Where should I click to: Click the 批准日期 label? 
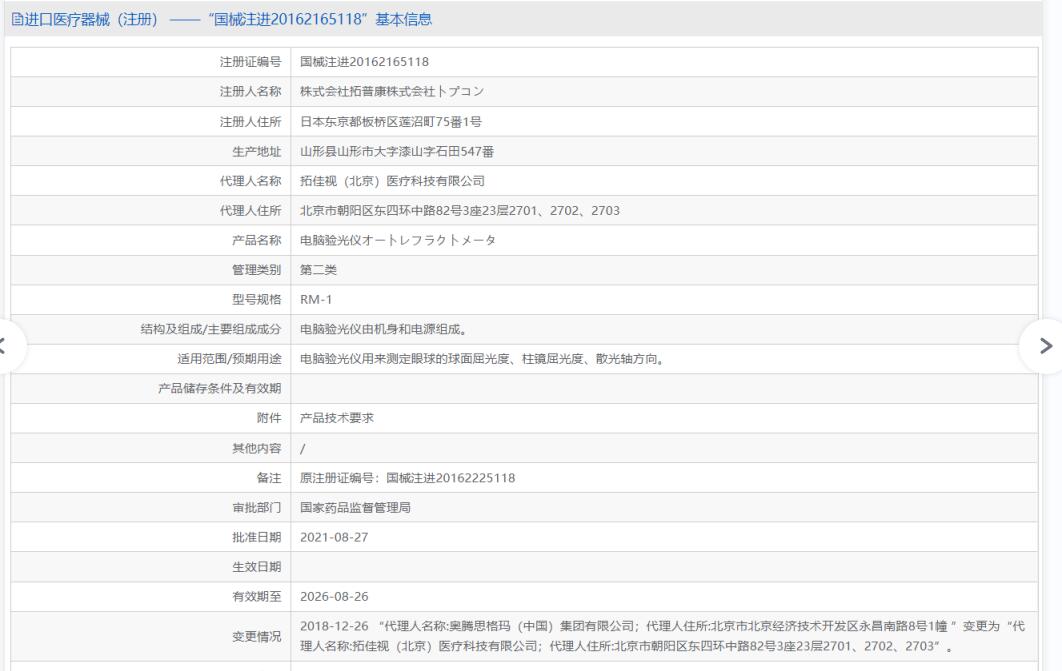click(256, 537)
